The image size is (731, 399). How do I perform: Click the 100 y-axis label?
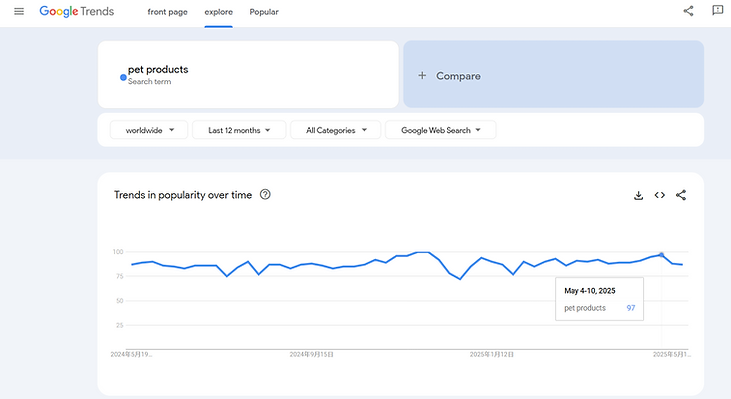coord(118,252)
